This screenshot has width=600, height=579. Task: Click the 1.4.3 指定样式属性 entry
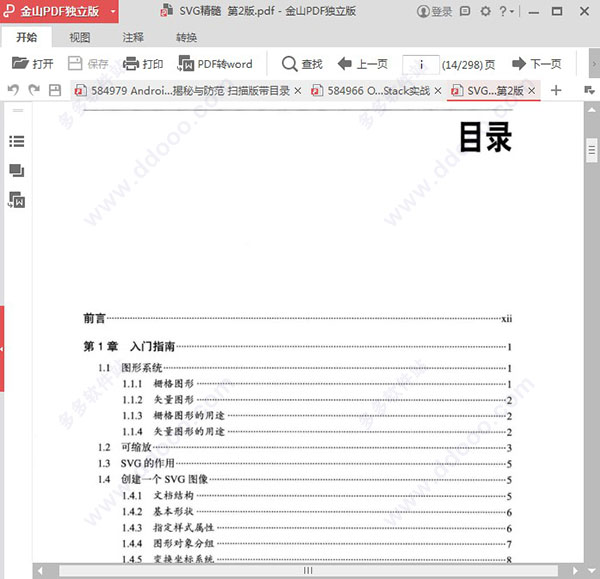point(317,528)
